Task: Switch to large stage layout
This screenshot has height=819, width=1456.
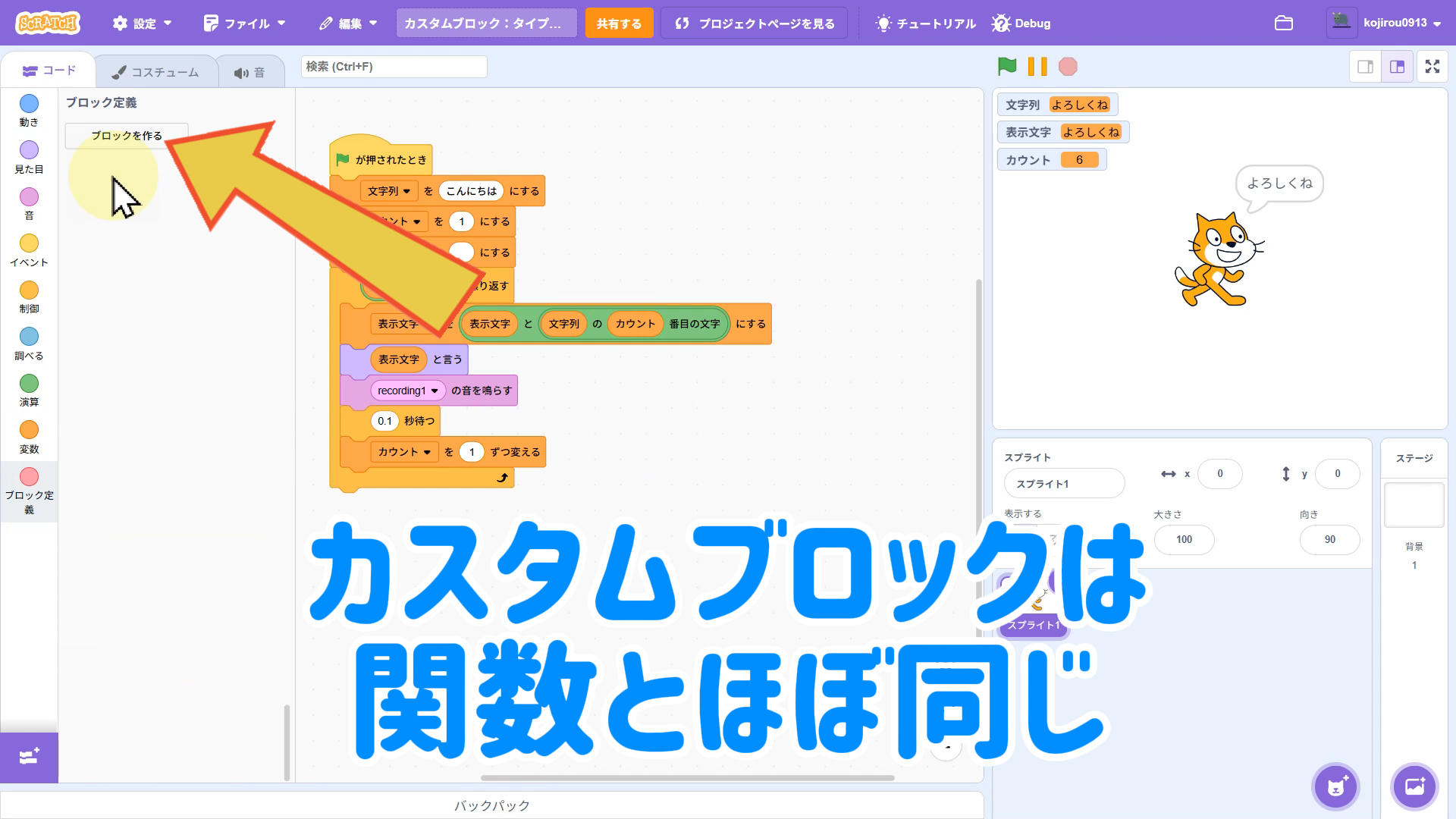Action: click(1397, 67)
